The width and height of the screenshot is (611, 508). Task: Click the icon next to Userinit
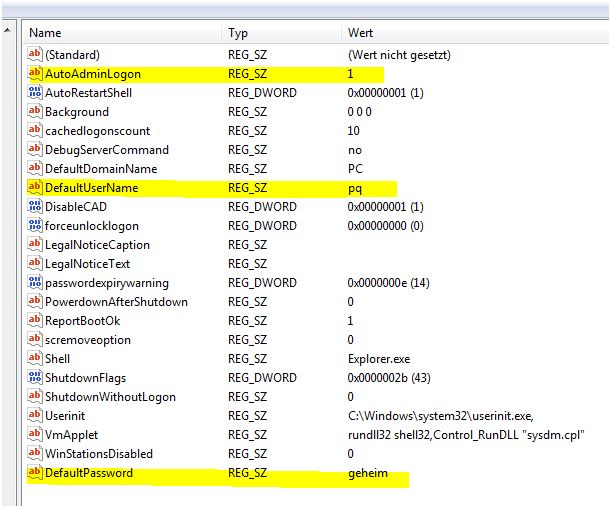coord(34,415)
